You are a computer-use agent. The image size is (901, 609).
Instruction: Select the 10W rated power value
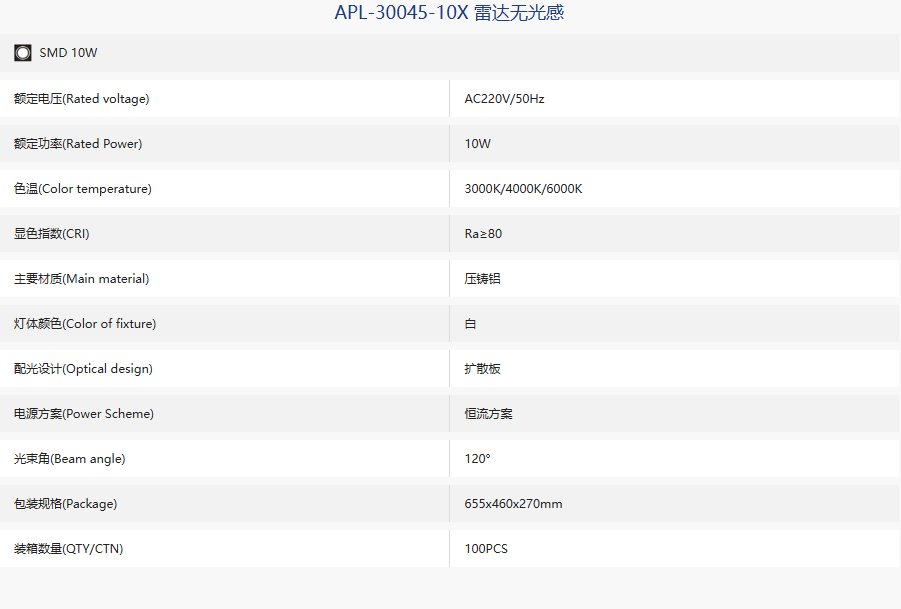point(478,144)
